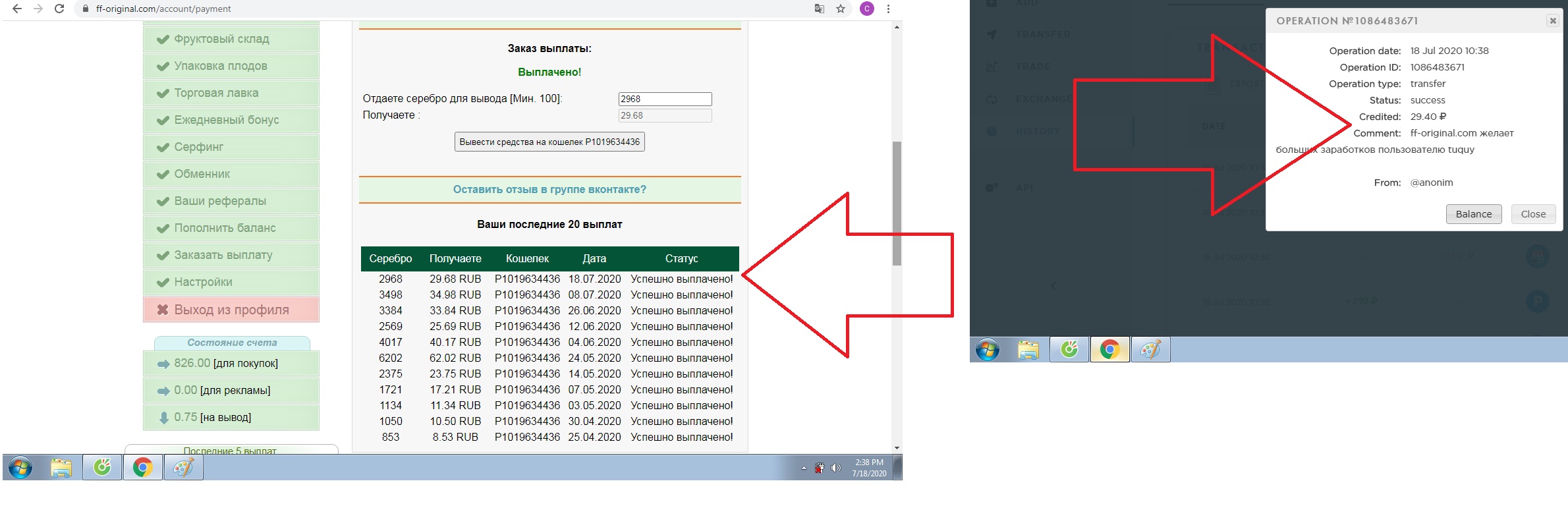
Task: Click scrollbar down arrow
Action: pyautogui.click(x=897, y=448)
